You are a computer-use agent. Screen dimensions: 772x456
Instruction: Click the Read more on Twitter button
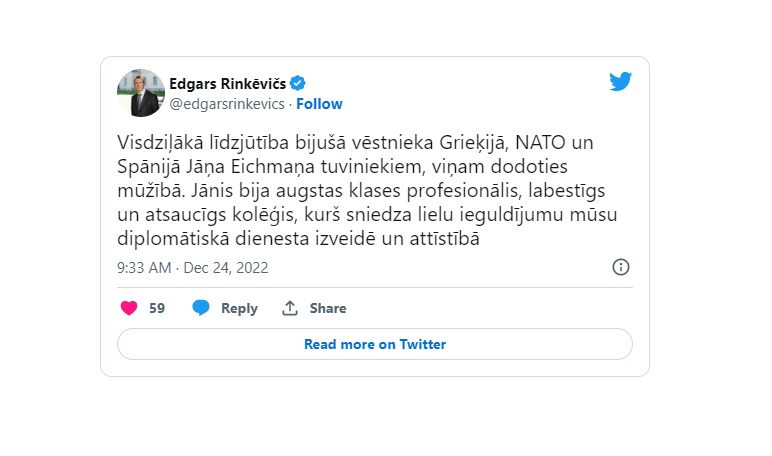coord(375,344)
